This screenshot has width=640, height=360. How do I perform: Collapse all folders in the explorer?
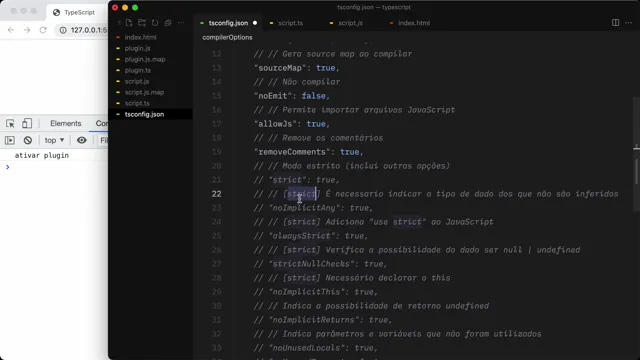click(x=168, y=23)
